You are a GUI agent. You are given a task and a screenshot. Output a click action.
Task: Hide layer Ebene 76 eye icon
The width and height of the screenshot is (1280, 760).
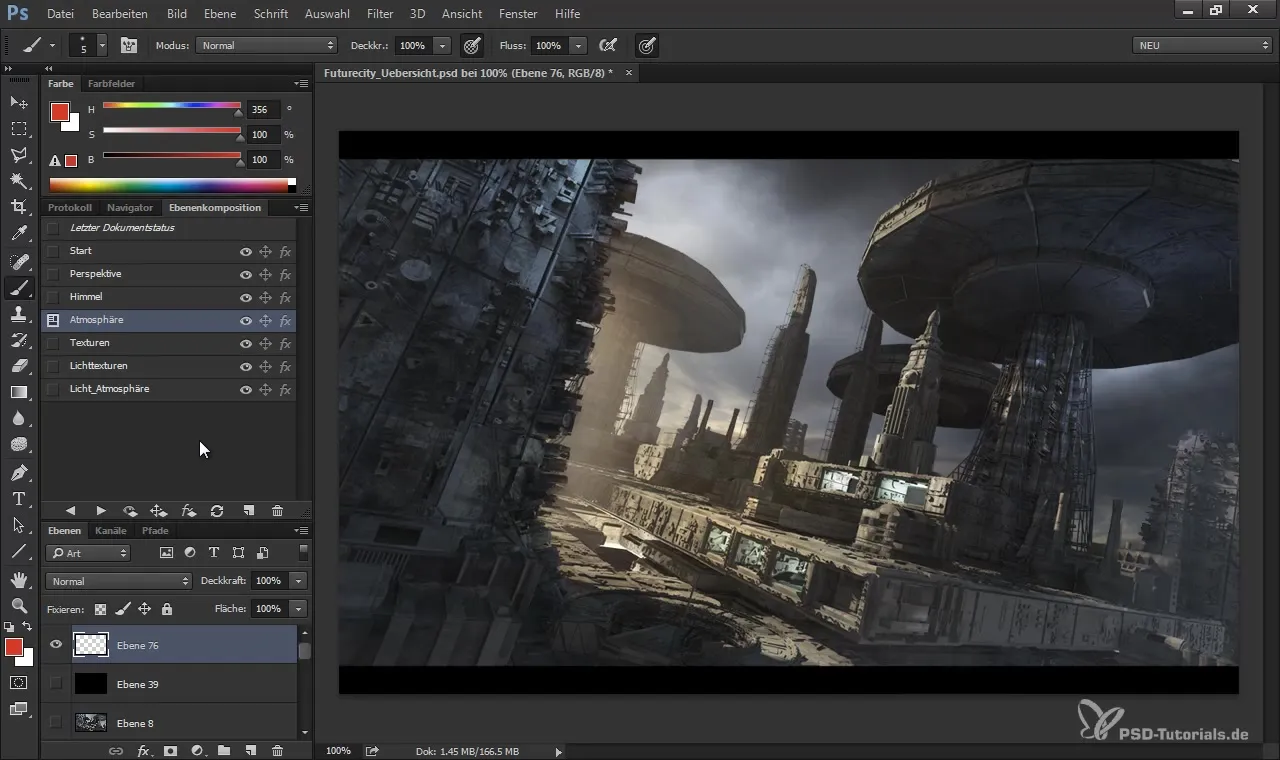pos(56,645)
